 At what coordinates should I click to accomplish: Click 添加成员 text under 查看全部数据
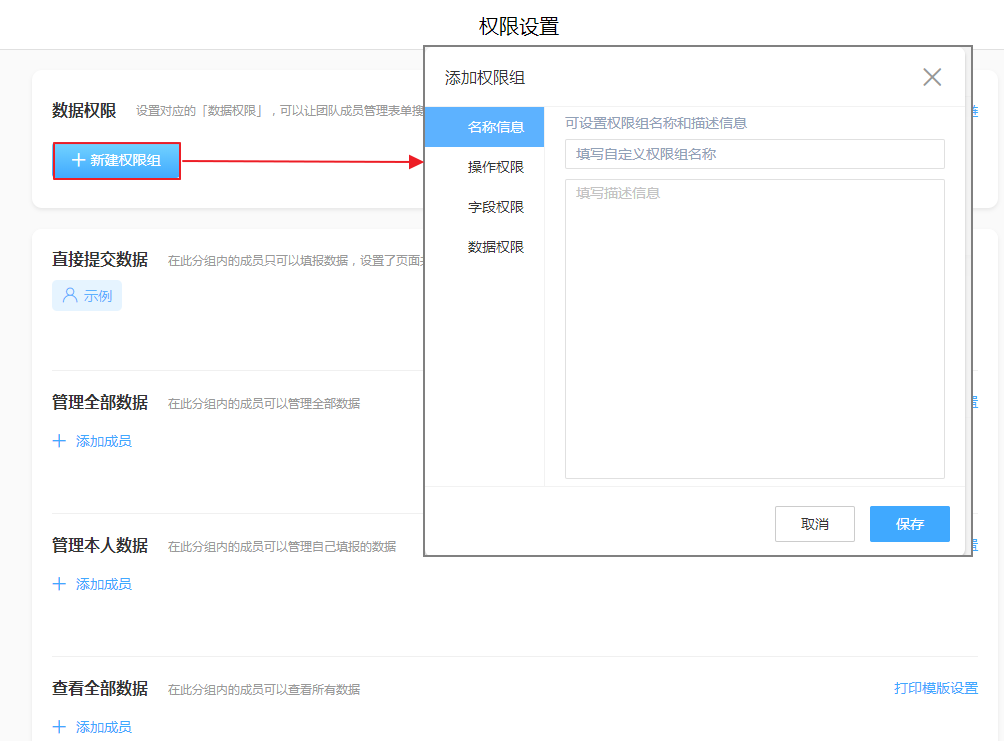click(x=103, y=727)
